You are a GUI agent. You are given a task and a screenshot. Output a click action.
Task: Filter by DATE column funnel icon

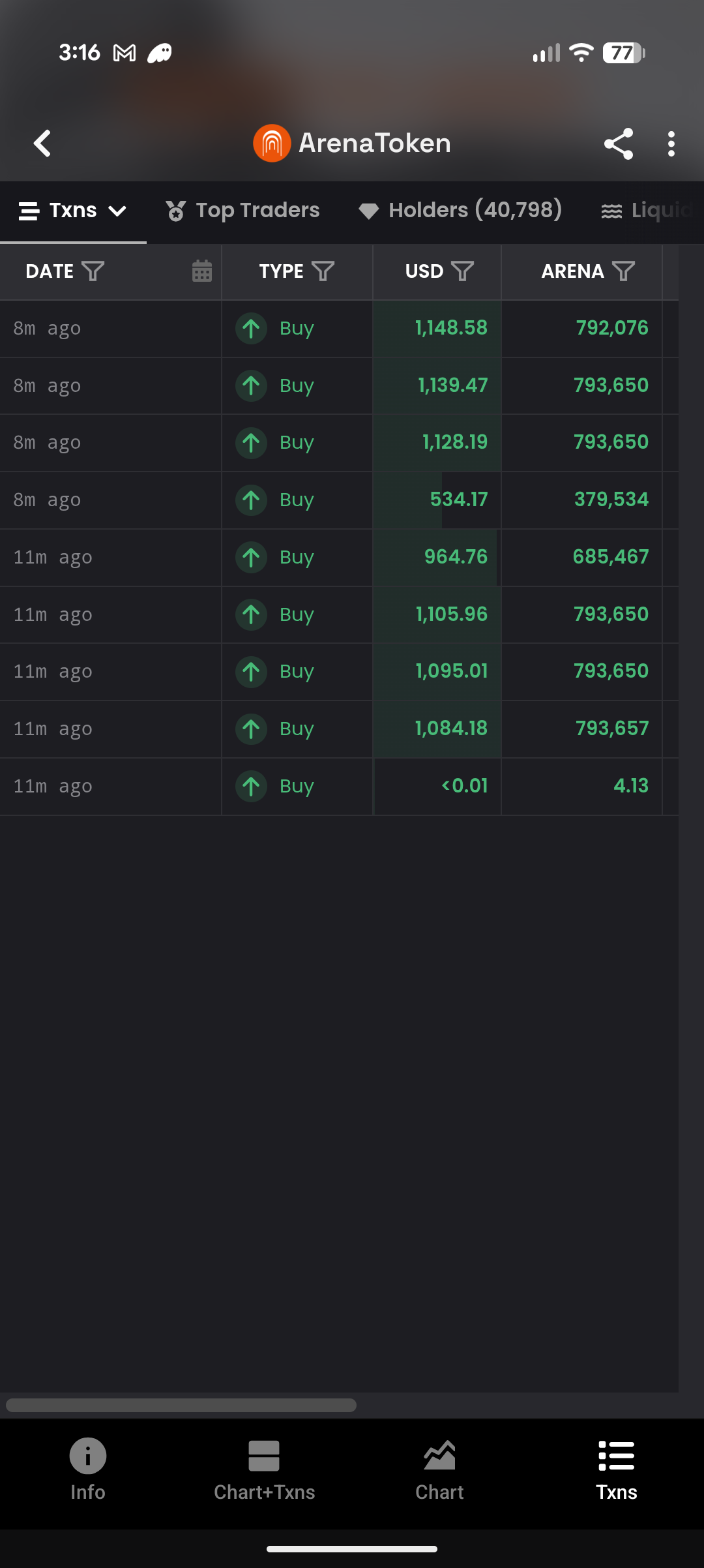pyautogui.click(x=93, y=271)
